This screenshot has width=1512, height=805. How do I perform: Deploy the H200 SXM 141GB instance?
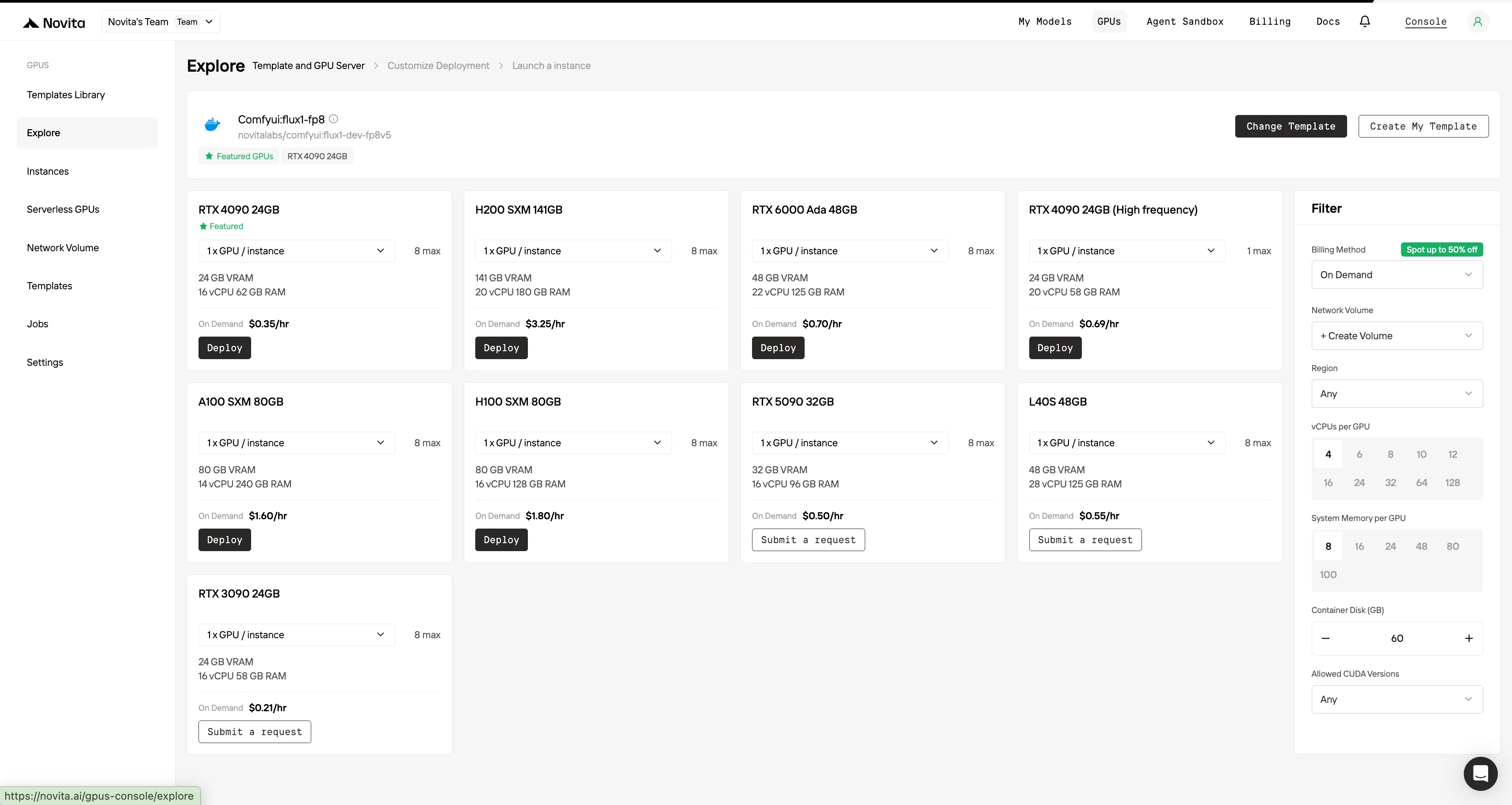coord(501,348)
